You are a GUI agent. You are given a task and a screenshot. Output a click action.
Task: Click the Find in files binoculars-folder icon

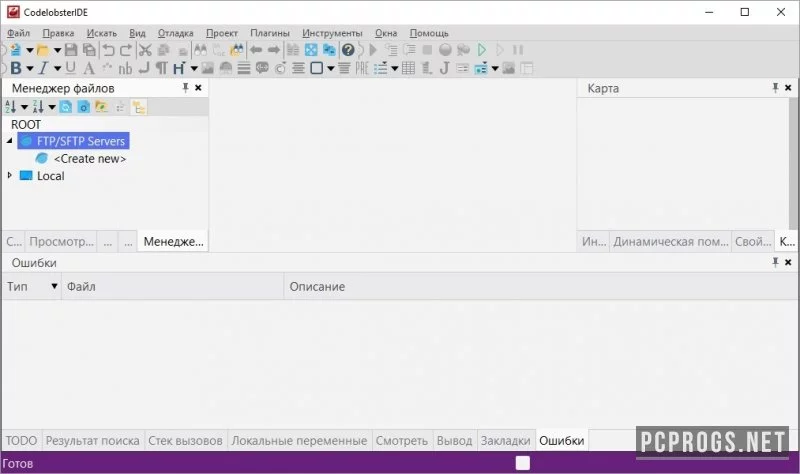click(237, 50)
